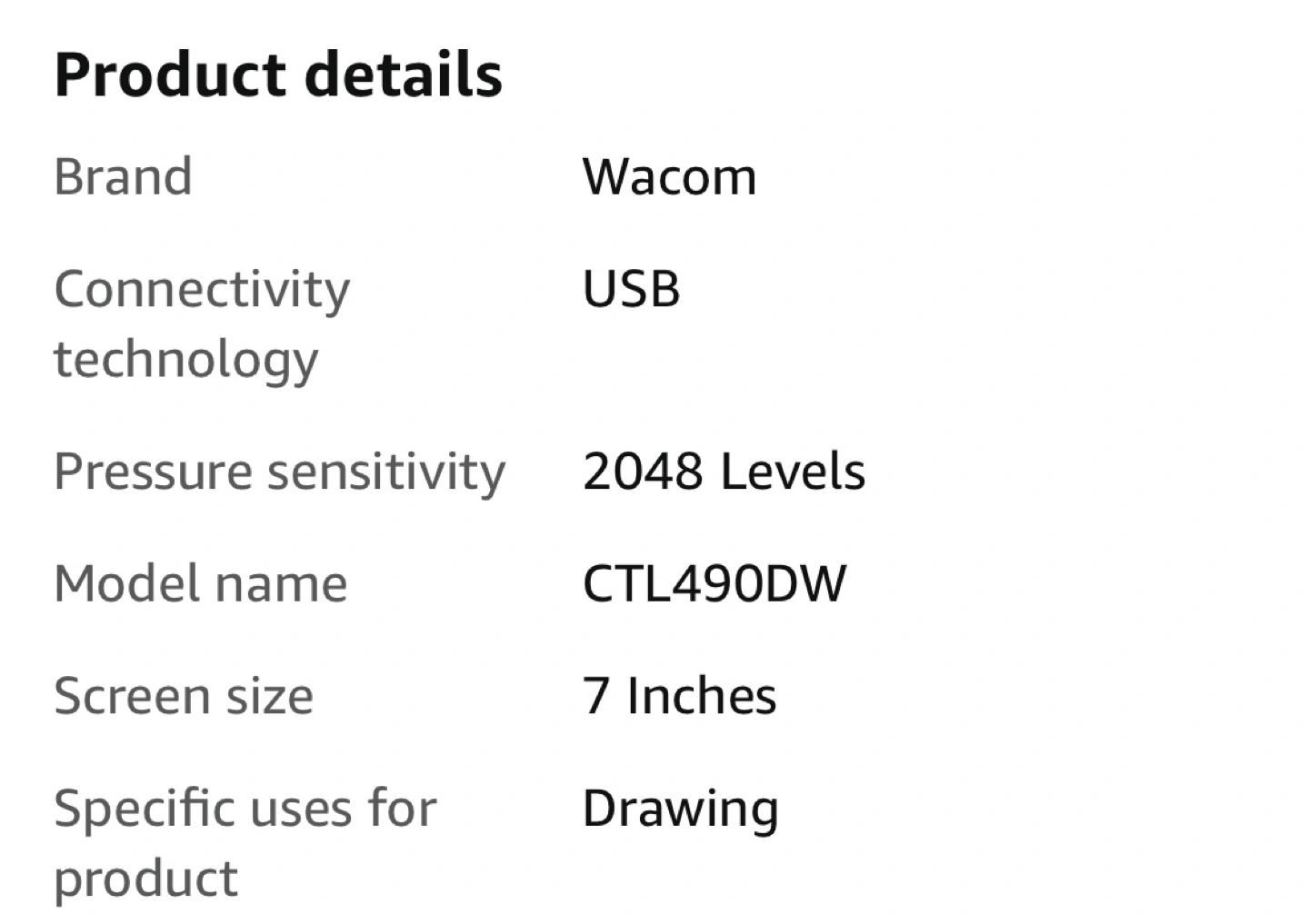Select the Brand label

coord(123,176)
